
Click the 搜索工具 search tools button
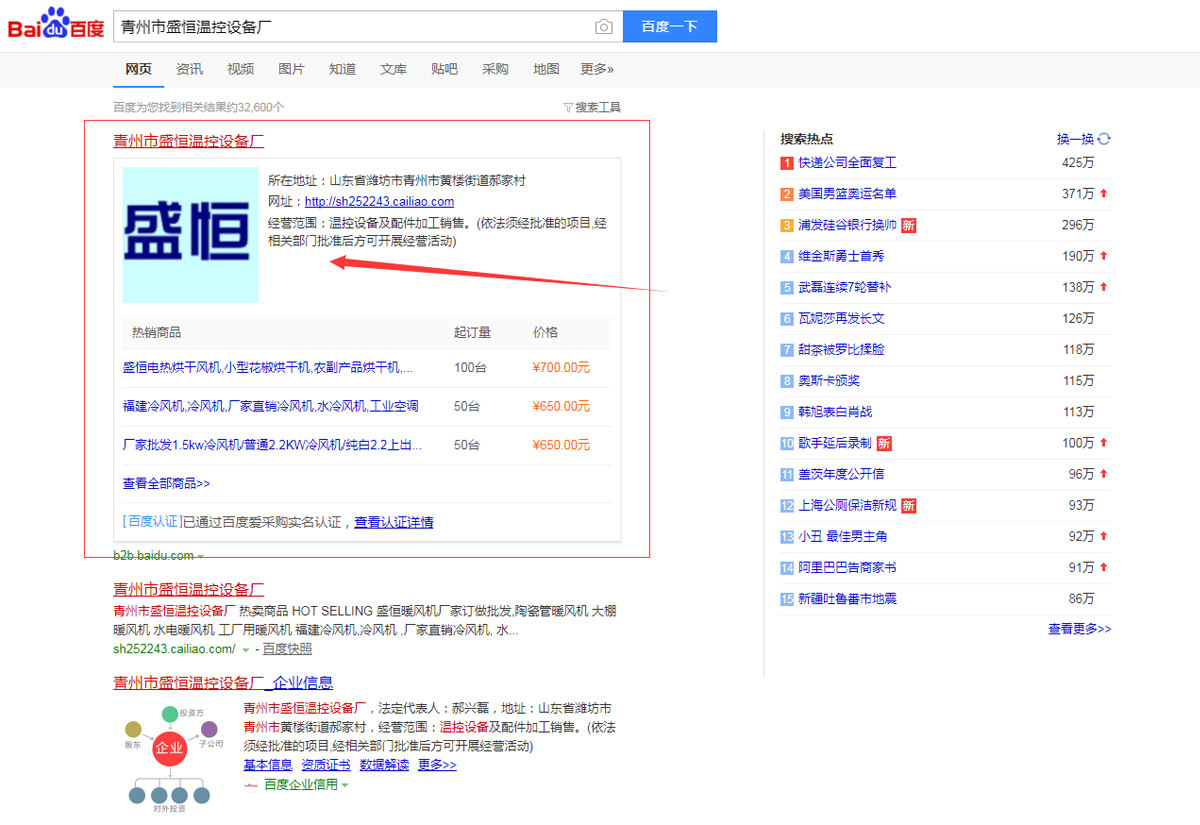coord(592,107)
